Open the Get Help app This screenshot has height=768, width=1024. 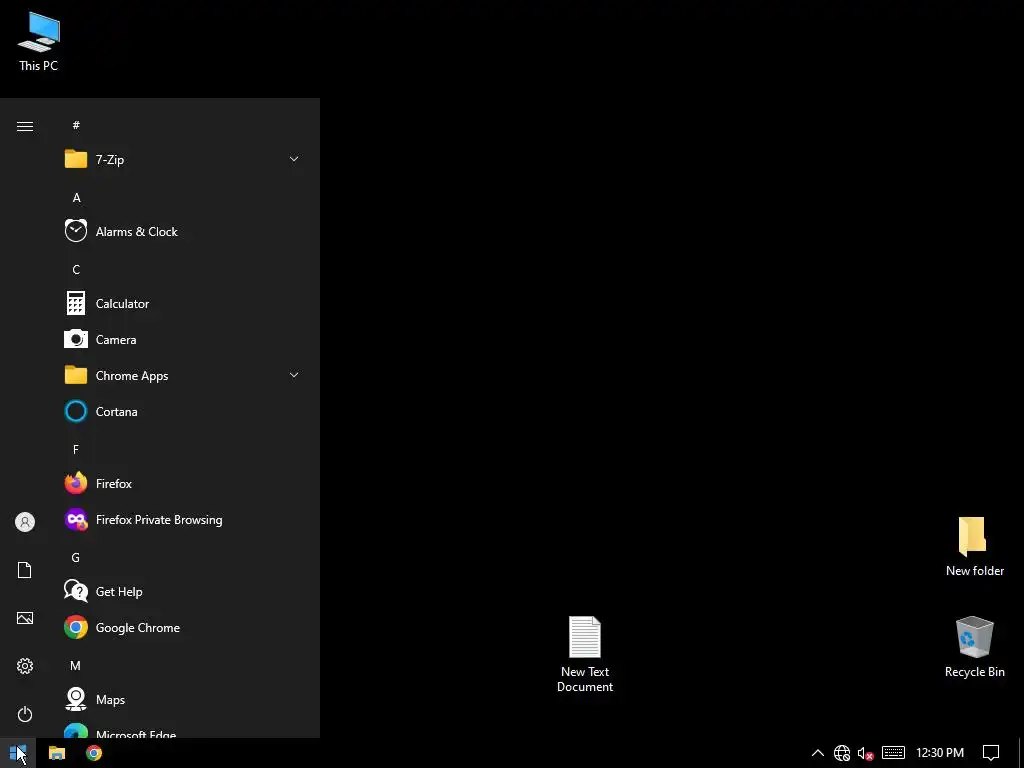pos(183,592)
